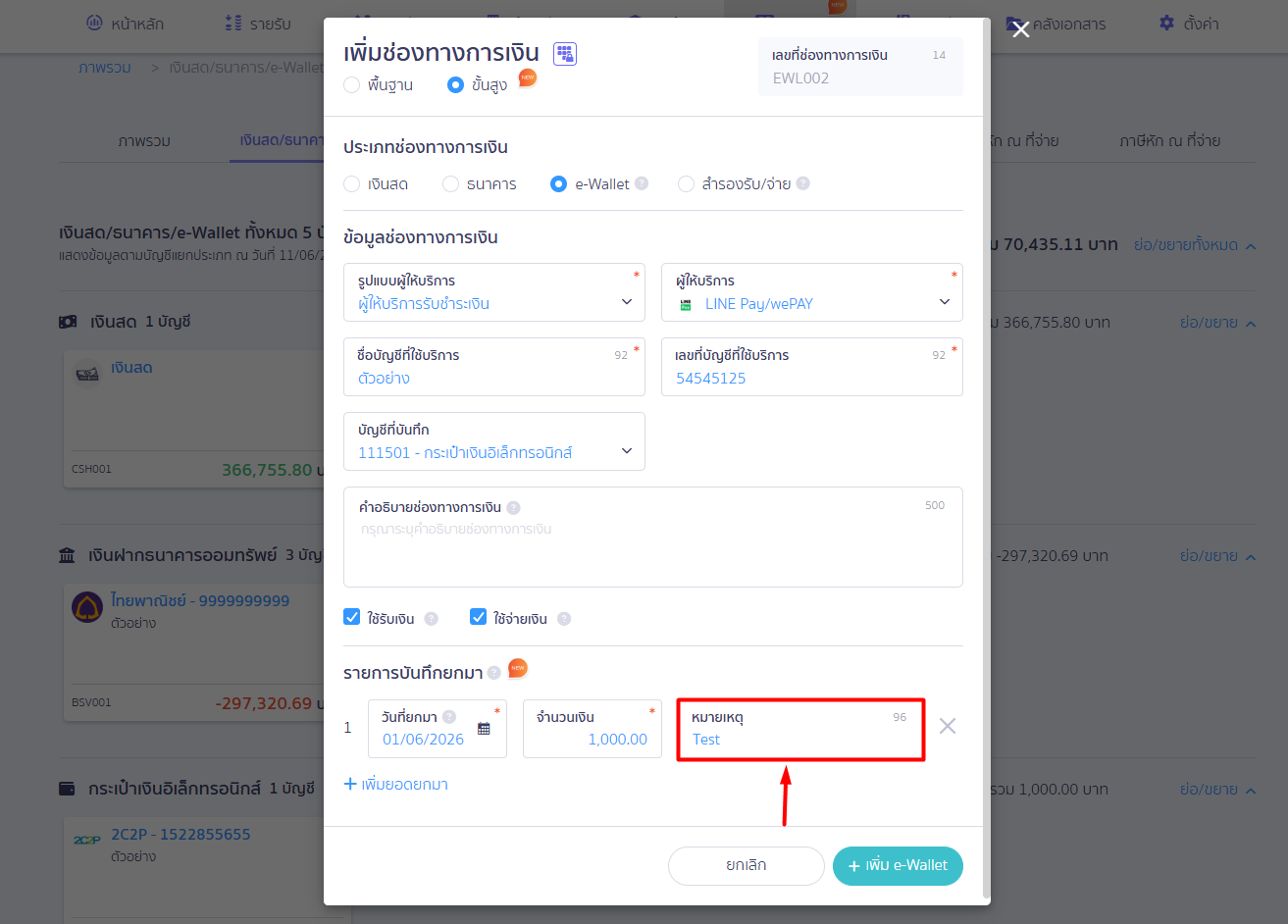Open the ผู้ให้บริการ LINE Pay/wePAY dropdown
The height and width of the screenshot is (924, 1288).
pos(812,292)
